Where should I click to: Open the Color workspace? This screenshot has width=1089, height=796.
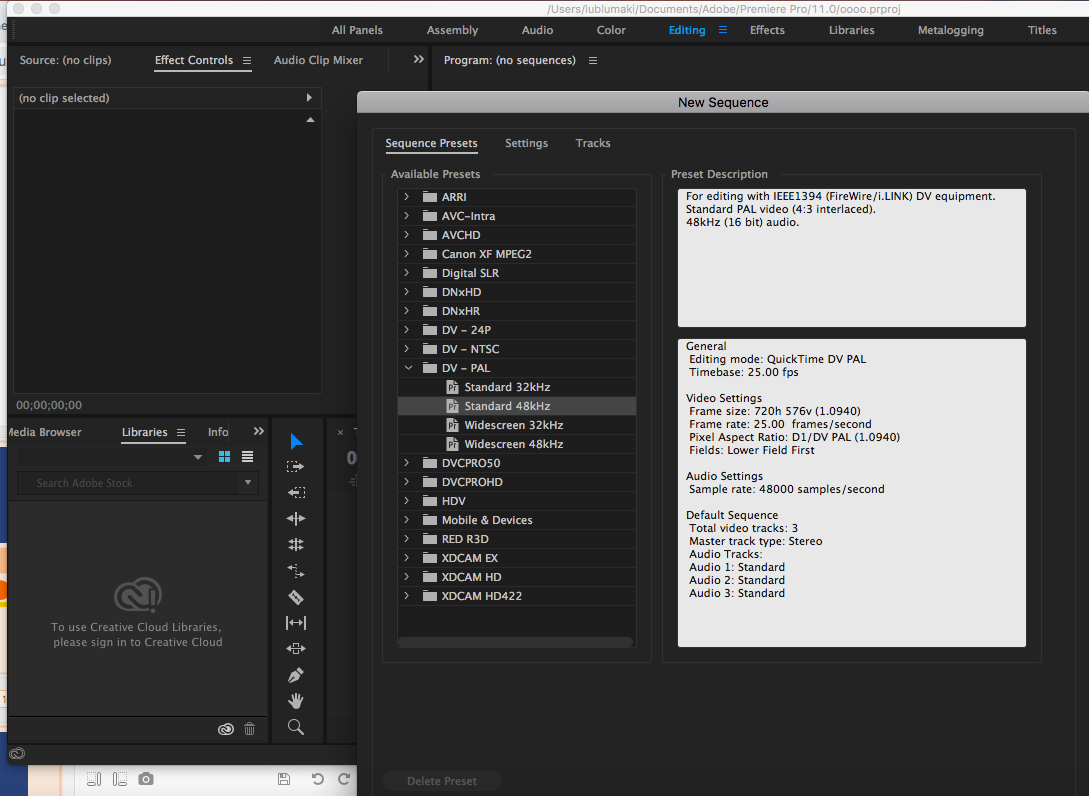pyautogui.click(x=611, y=30)
